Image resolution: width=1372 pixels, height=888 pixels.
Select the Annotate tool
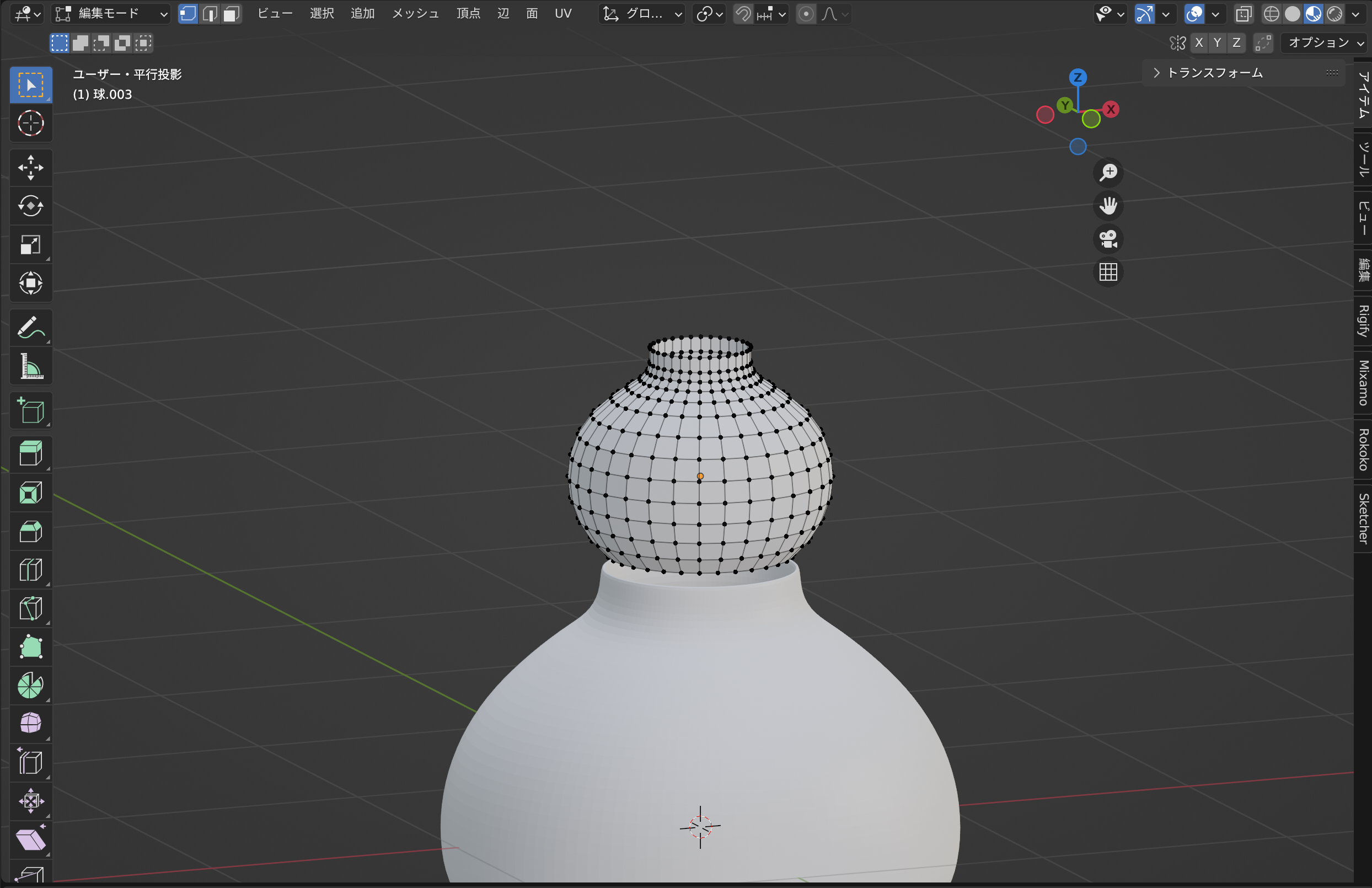pyautogui.click(x=30, y=328)
